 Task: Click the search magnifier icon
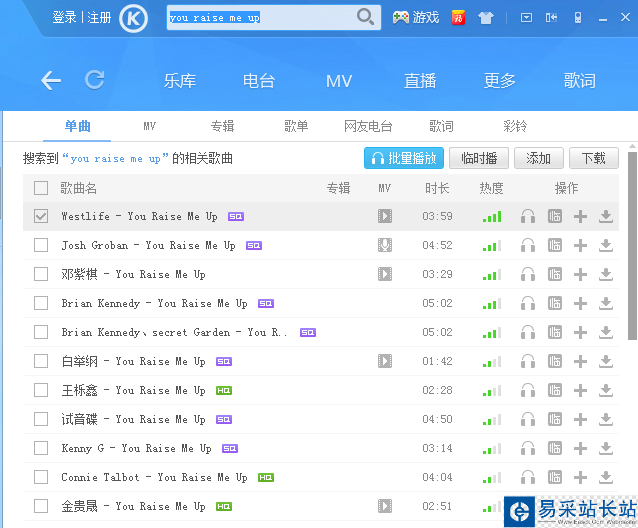[365, 17]
